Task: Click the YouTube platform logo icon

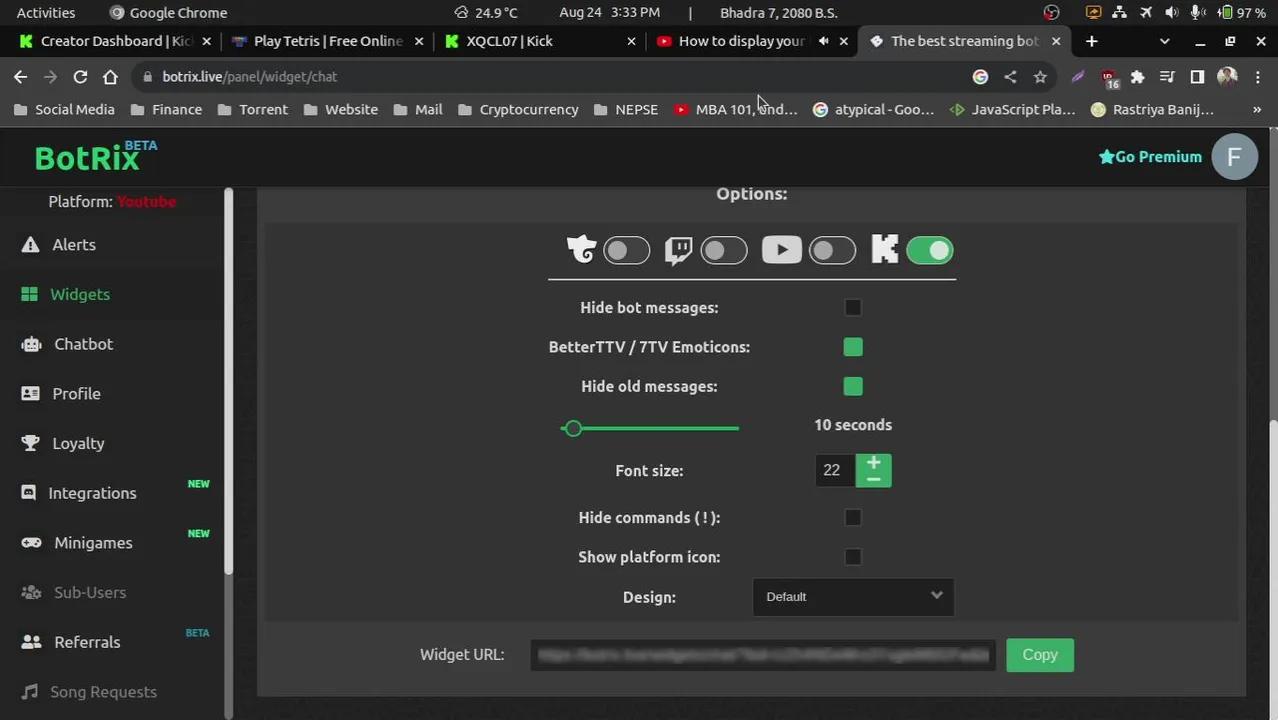Action: click(781, 249)
